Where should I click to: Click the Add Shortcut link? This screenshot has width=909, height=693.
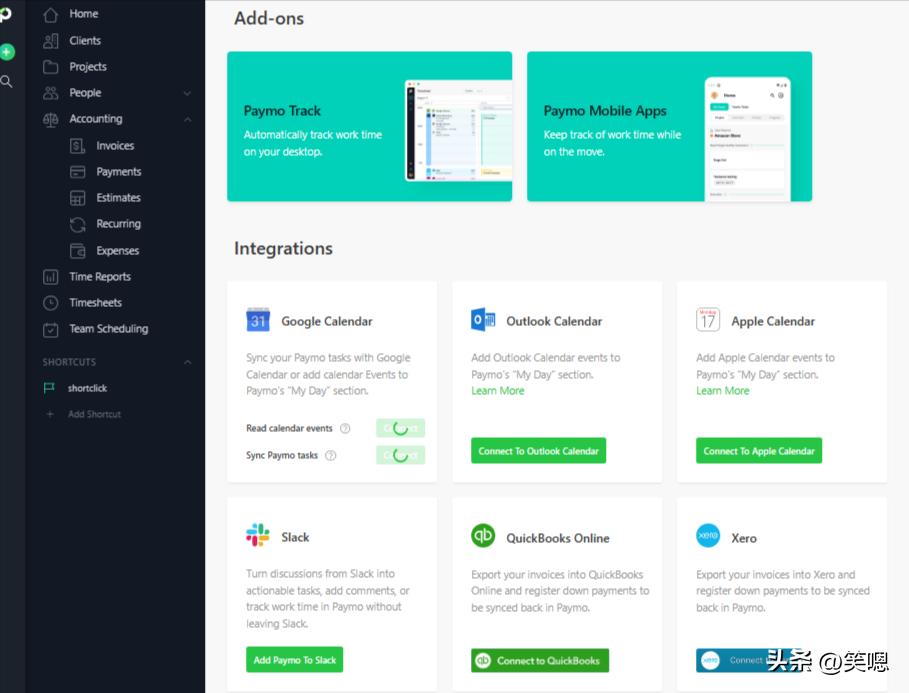tap(94, 414)
